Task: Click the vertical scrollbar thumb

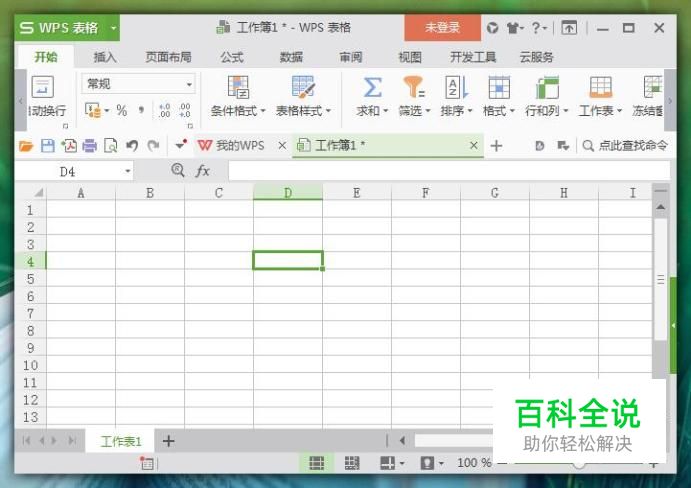Action: coord(660,279)
